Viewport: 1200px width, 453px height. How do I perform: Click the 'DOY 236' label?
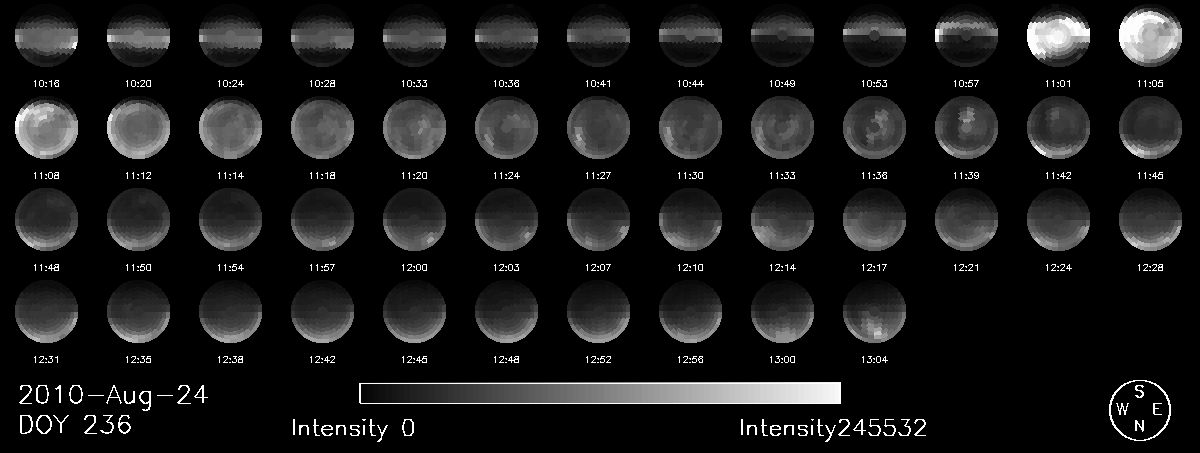(x=75, y=425)
